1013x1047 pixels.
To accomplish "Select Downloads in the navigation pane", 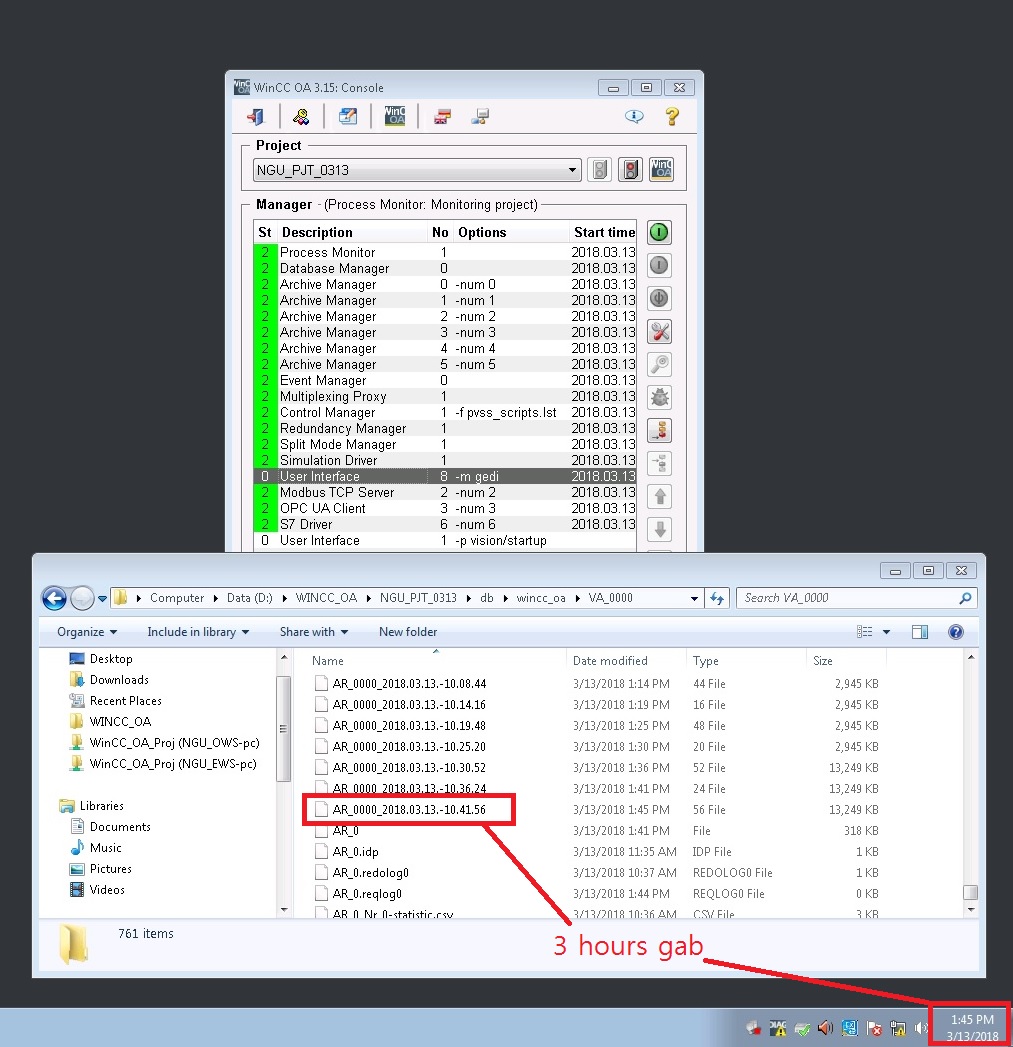I will 119,680.
